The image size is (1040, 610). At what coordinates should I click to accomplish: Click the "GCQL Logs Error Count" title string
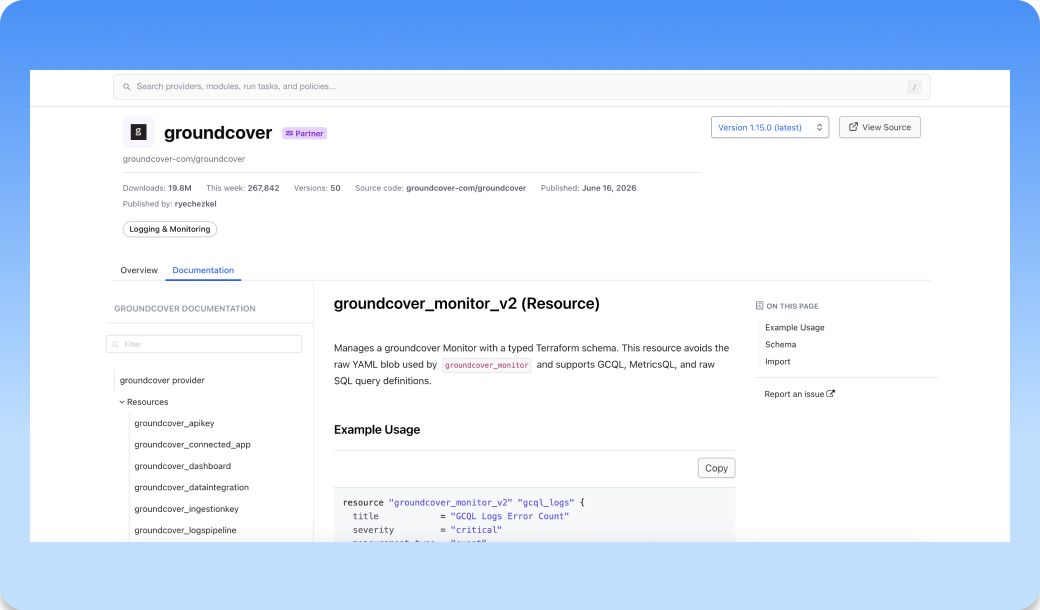tap(509, 517)
